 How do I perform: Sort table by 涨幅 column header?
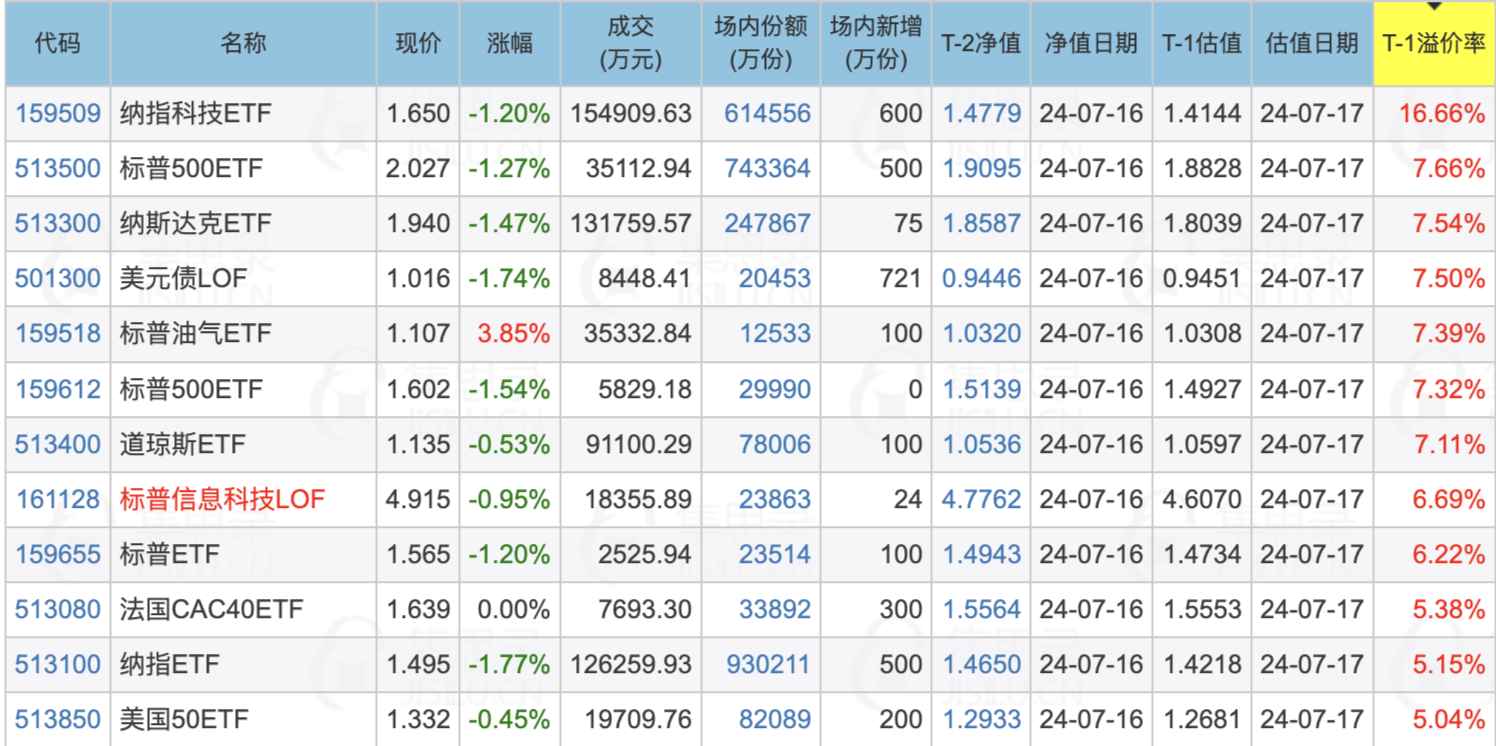click(509, 43)
